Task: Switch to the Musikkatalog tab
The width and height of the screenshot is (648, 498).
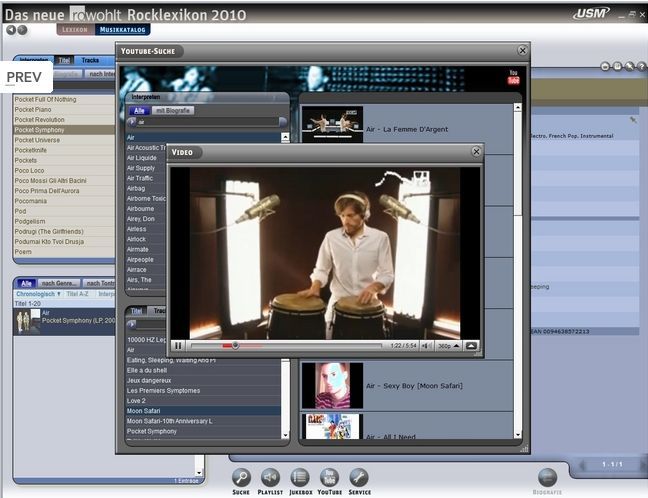Action: [x=122, y=30]
